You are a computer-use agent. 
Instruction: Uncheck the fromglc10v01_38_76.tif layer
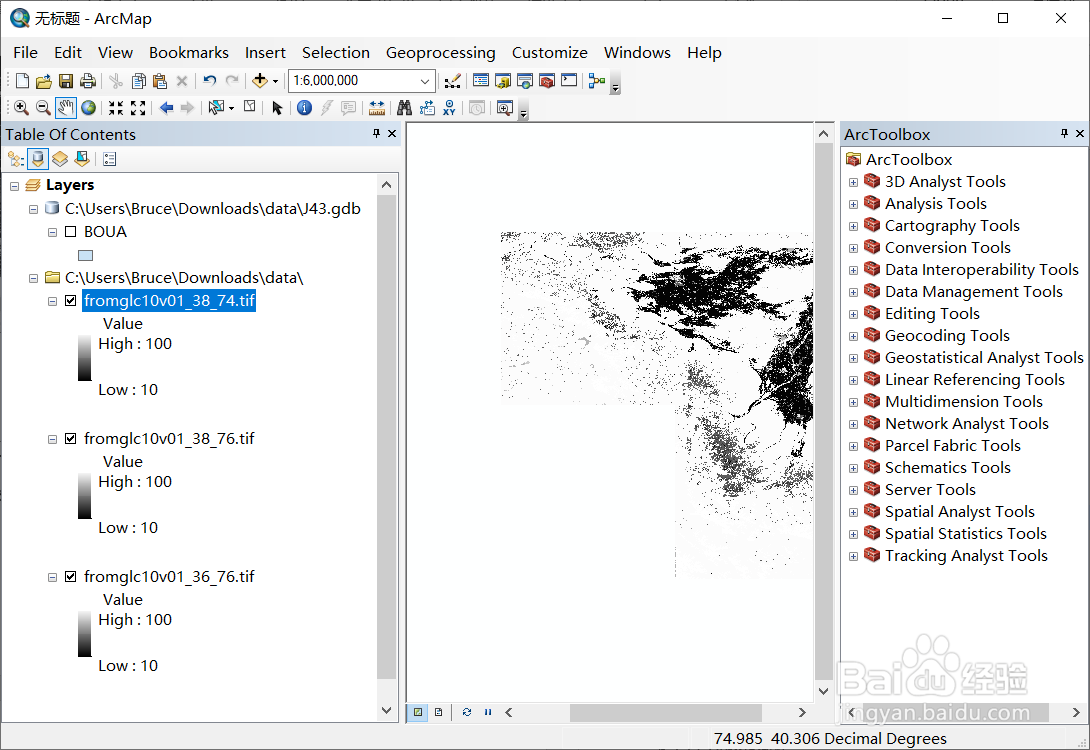(70, 439)
